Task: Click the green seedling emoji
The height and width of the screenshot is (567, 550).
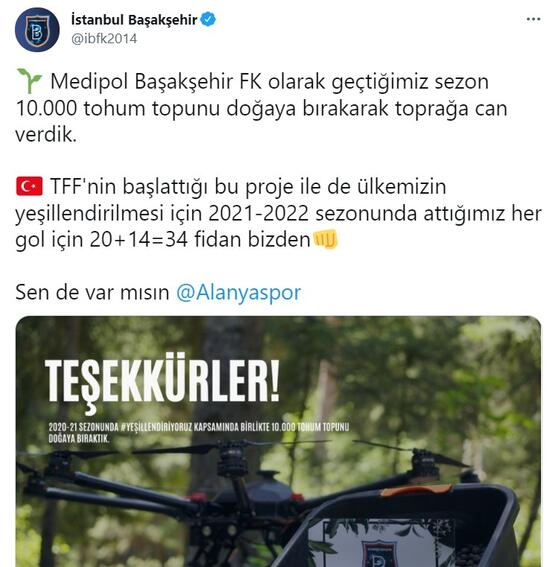Action: [x=29, y=81]
